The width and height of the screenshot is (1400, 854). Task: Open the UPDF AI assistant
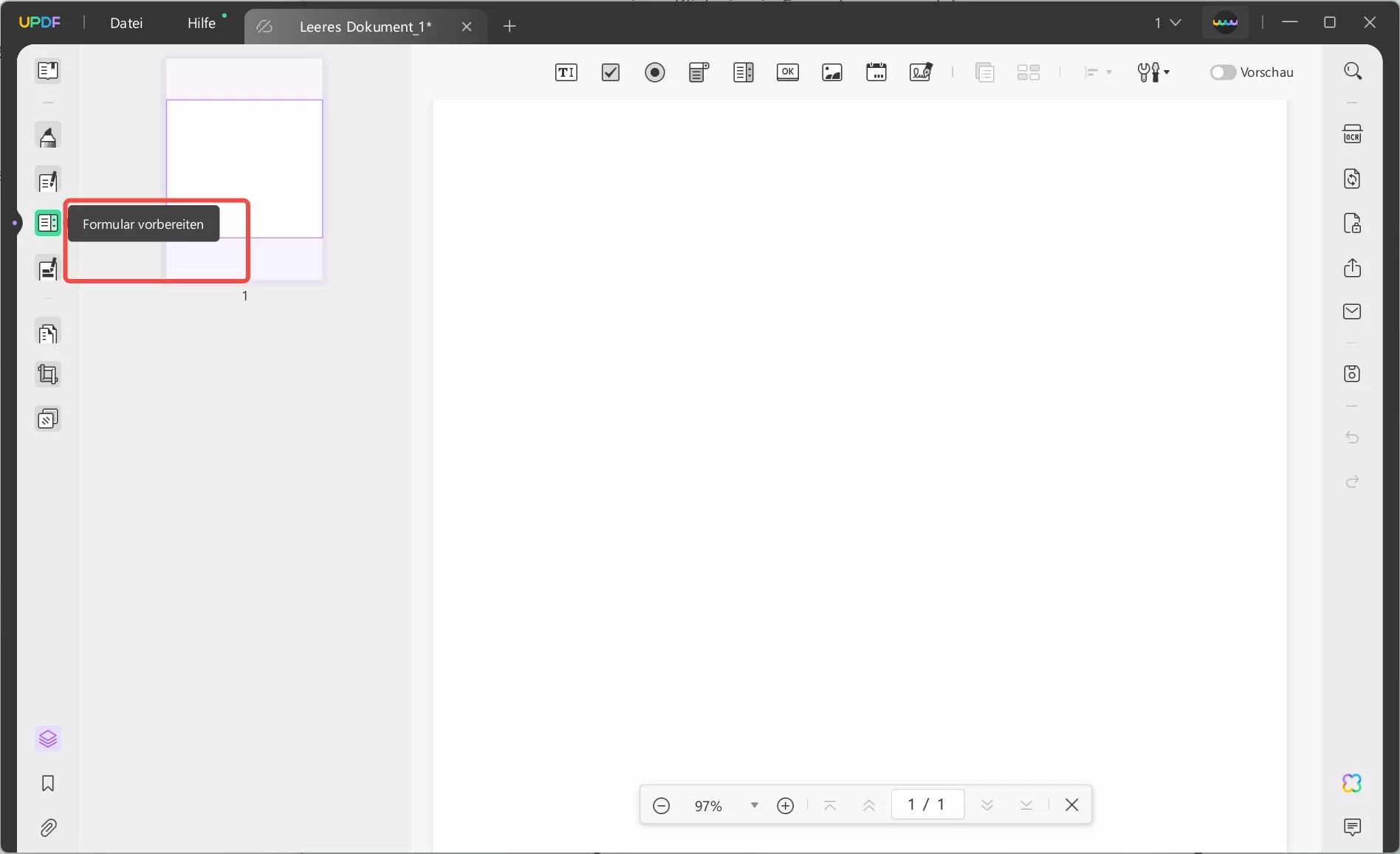tap(1352, 783)
